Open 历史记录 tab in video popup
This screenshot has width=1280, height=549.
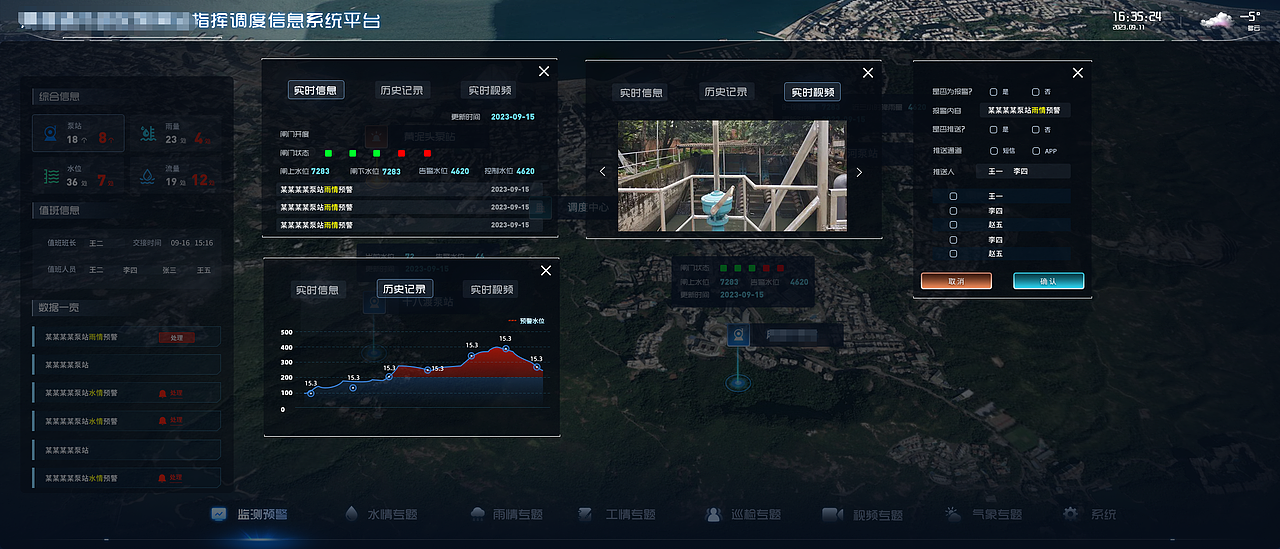[726, 92]
